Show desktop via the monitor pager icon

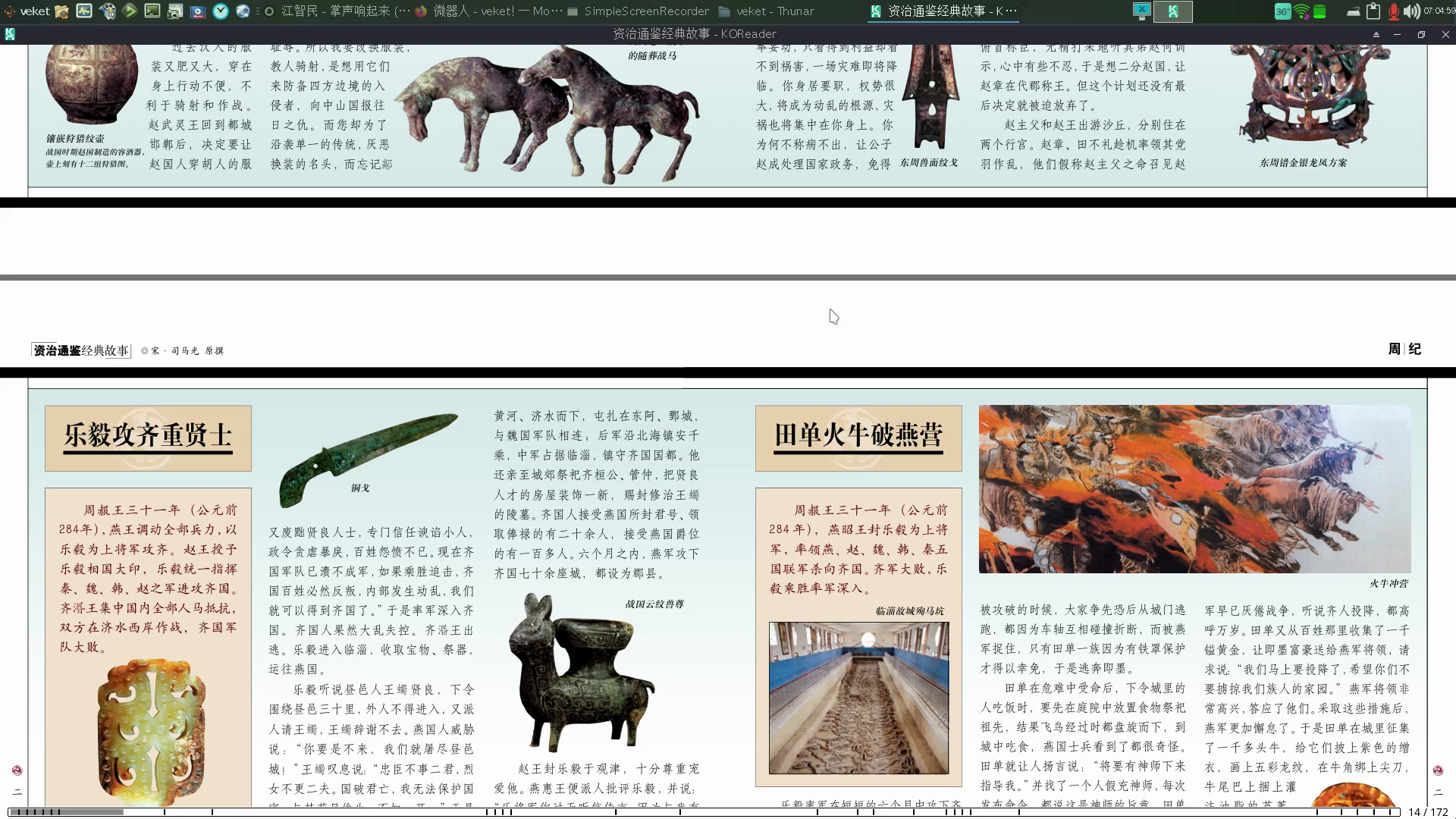[x=1141, y=11]
